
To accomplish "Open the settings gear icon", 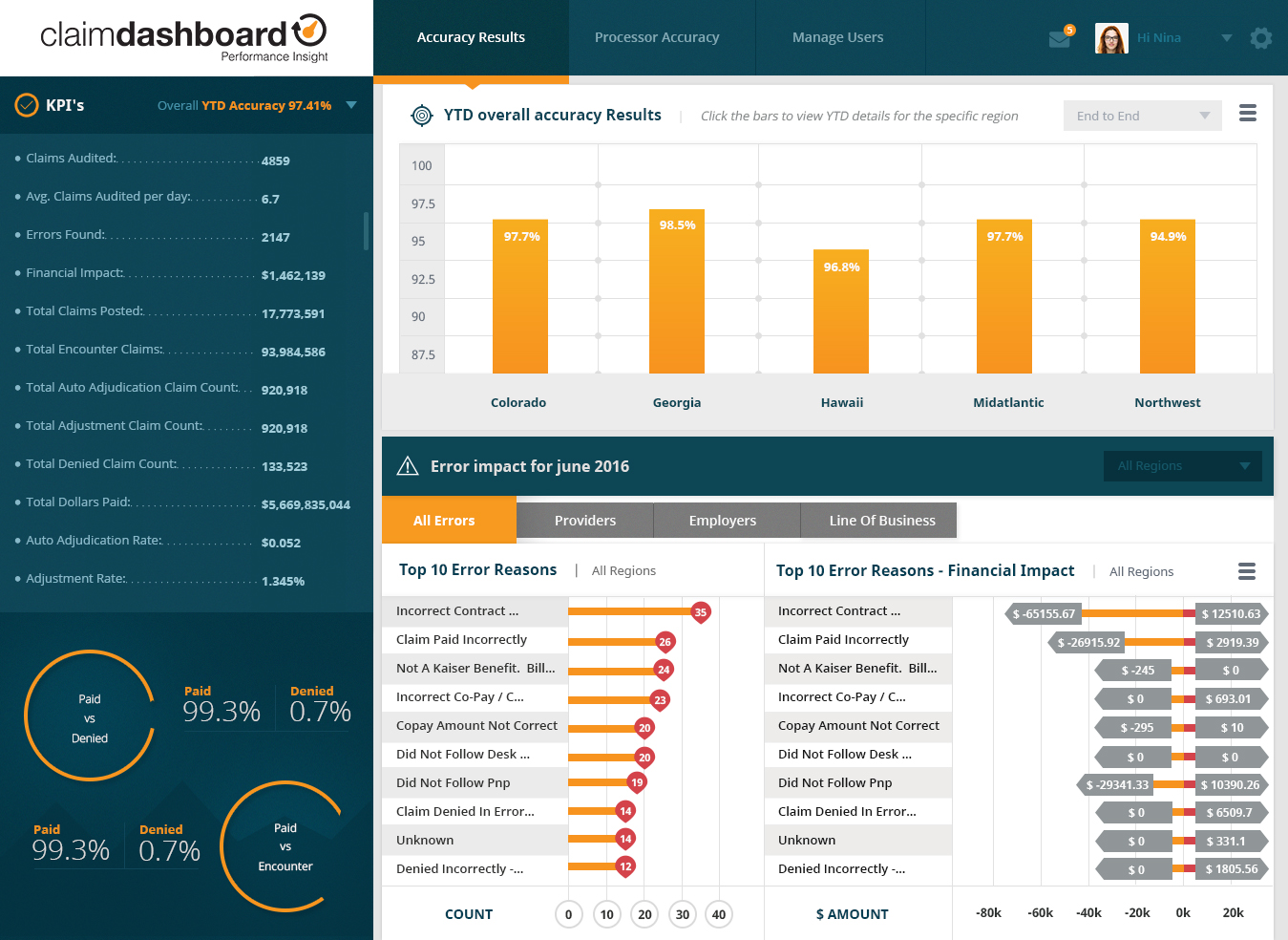I will 1261,38.
